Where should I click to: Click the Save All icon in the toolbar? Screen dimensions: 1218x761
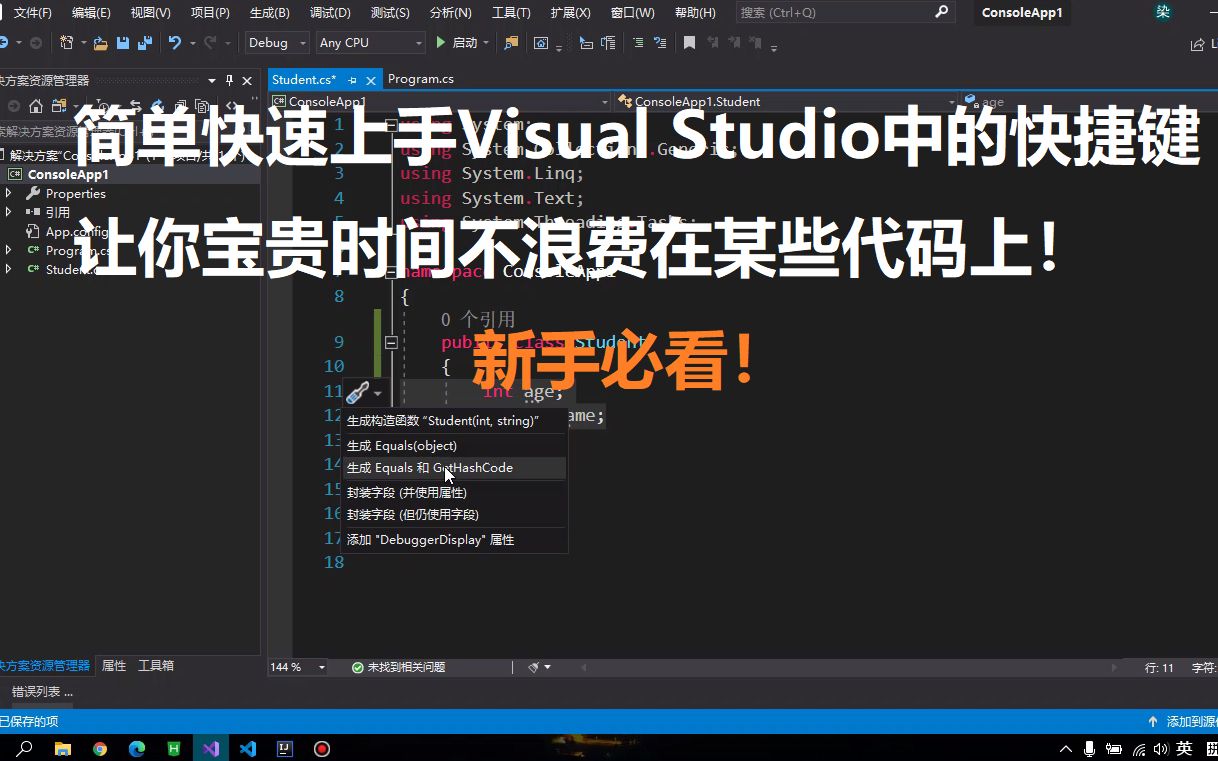coord(145,43)
